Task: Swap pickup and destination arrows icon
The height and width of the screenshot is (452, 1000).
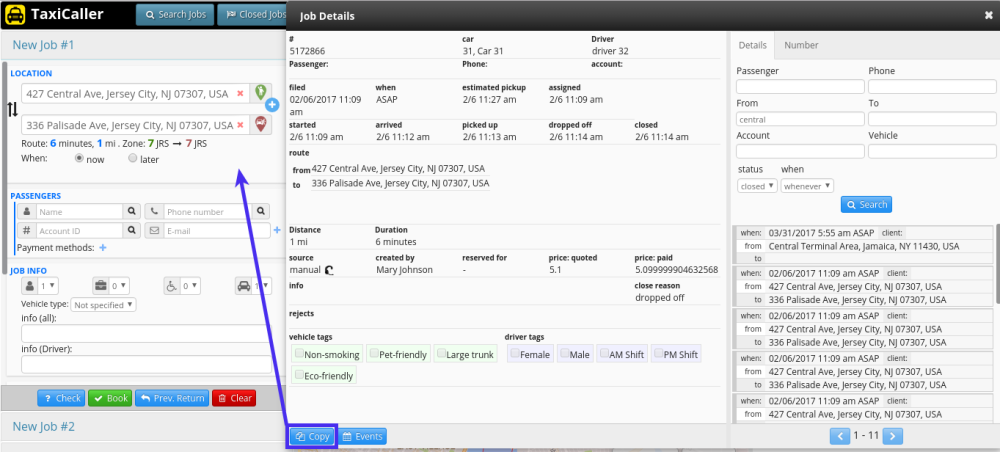Action: coord(13,110)
